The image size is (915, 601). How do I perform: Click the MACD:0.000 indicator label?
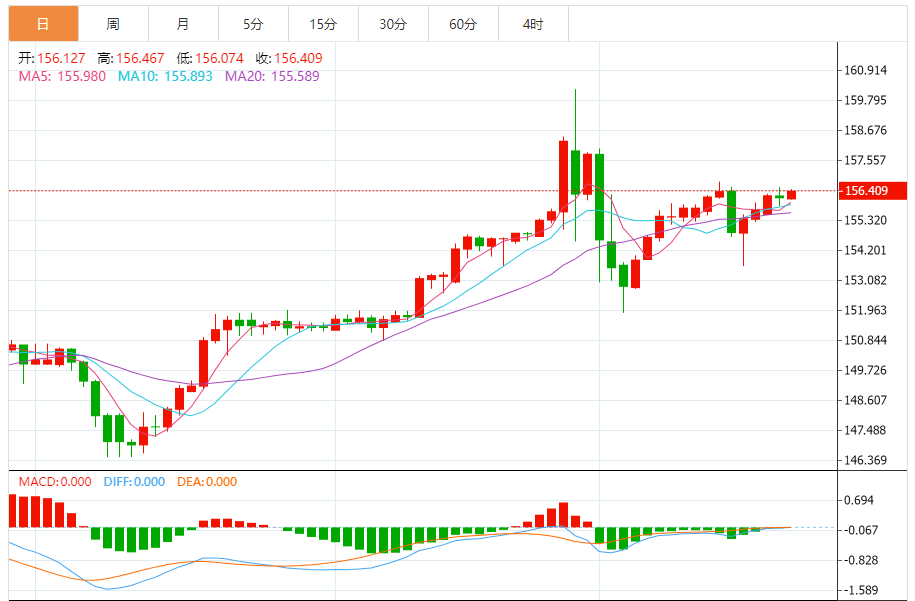[x=55, y=482]
